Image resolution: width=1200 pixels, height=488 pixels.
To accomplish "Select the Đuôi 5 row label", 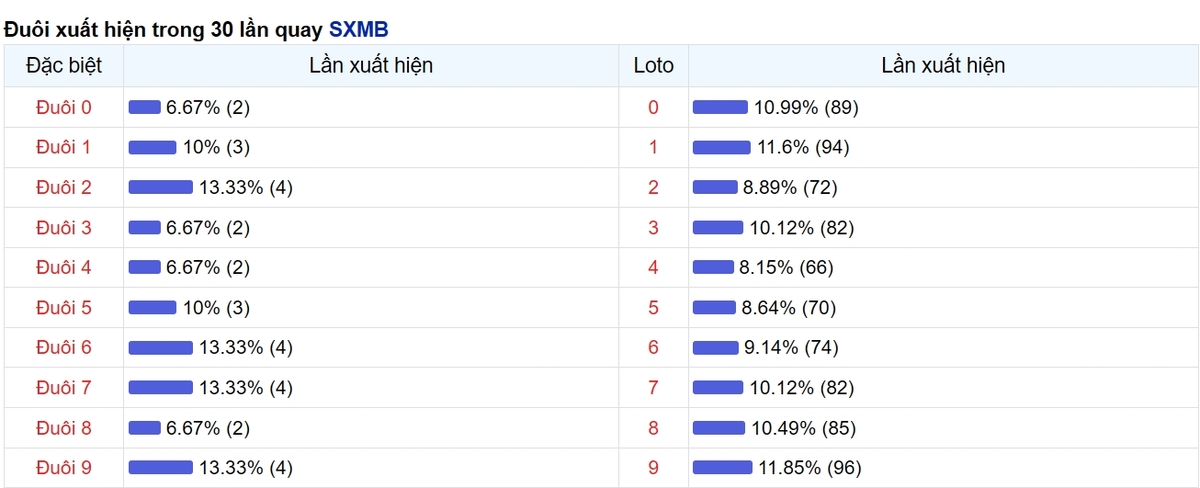I will tap(63, 307).
